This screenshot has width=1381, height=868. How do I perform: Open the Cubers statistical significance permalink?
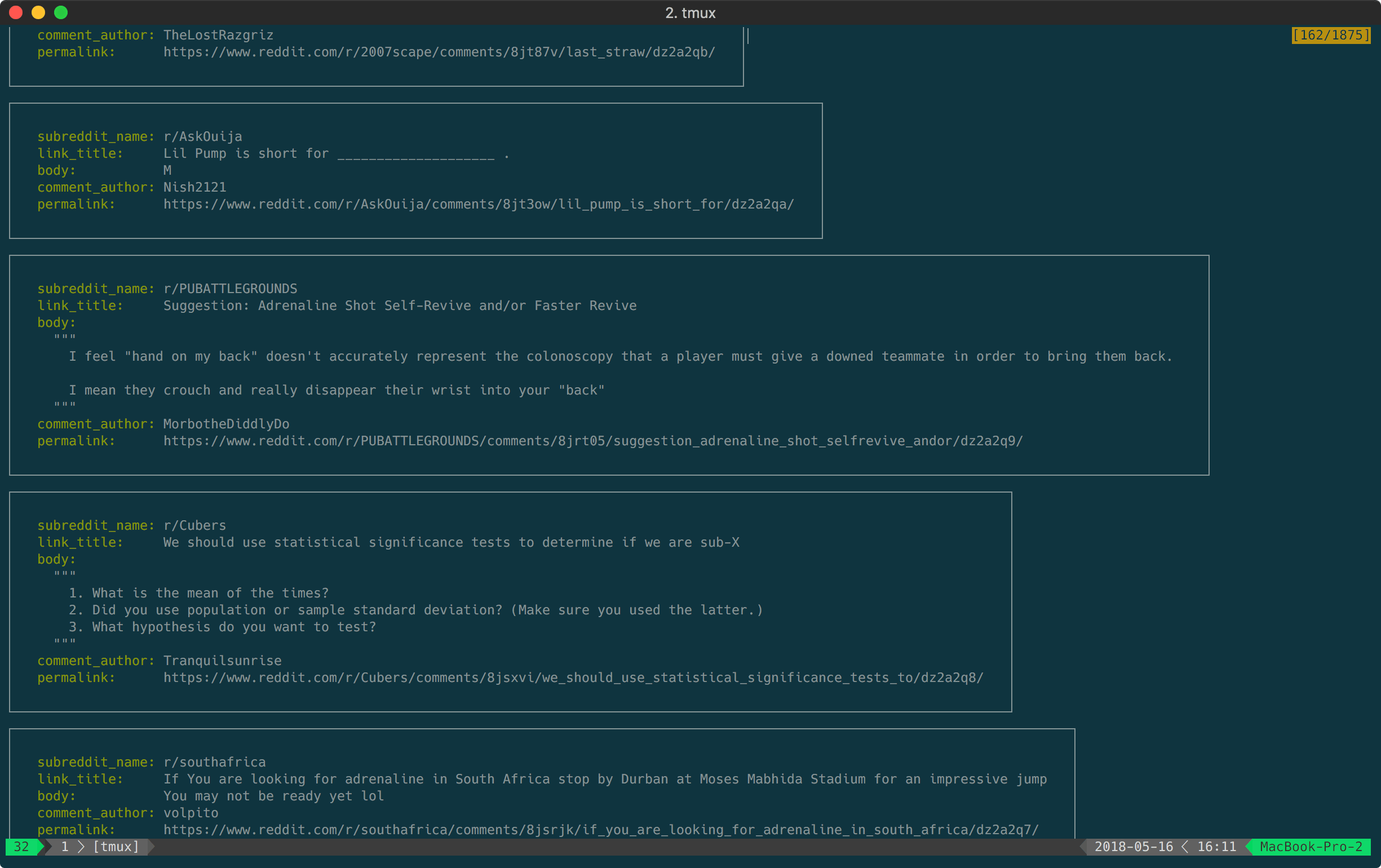573,678
